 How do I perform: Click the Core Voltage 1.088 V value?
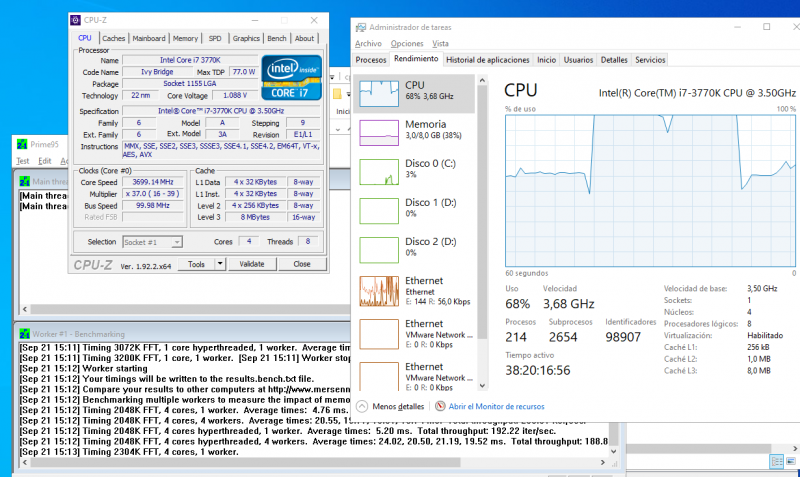coord(235,95)
